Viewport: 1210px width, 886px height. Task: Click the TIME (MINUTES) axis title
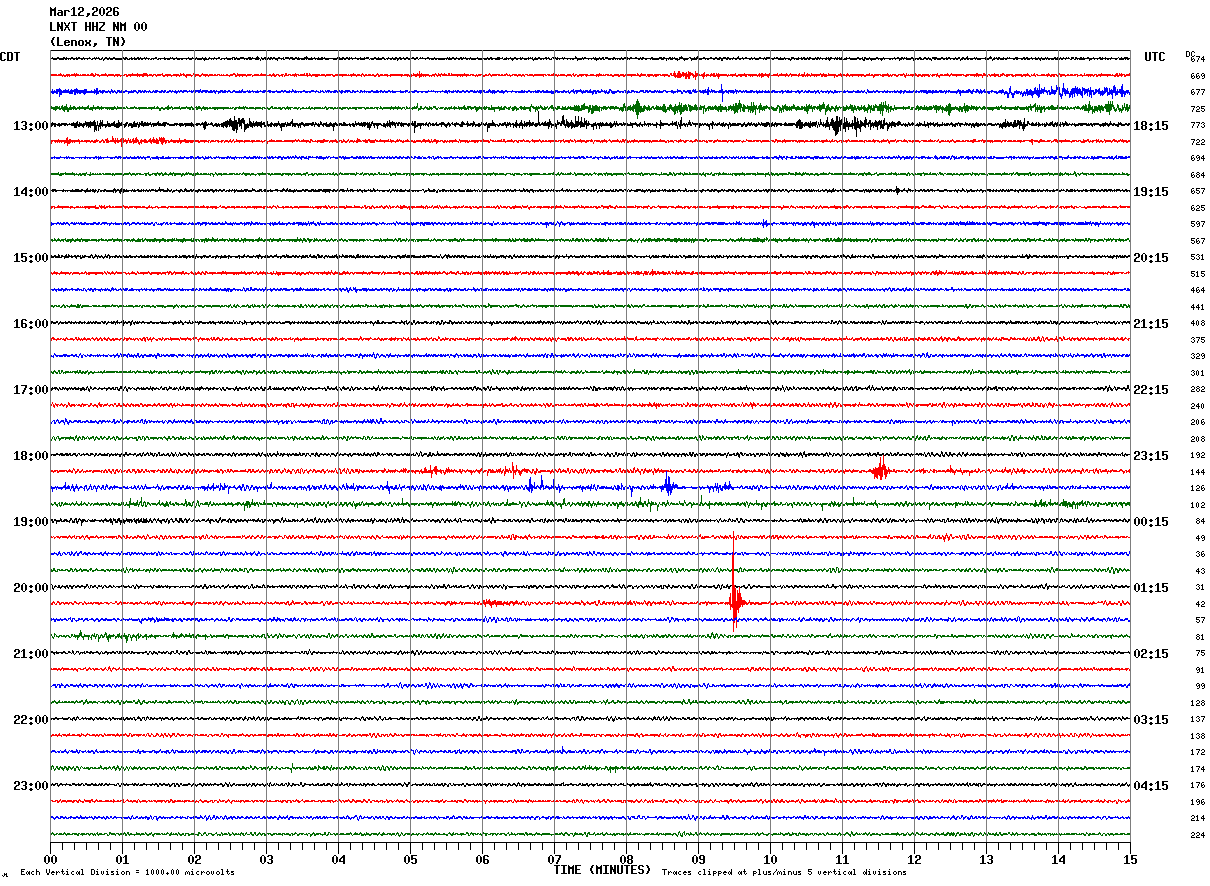(x=602, y=870)
